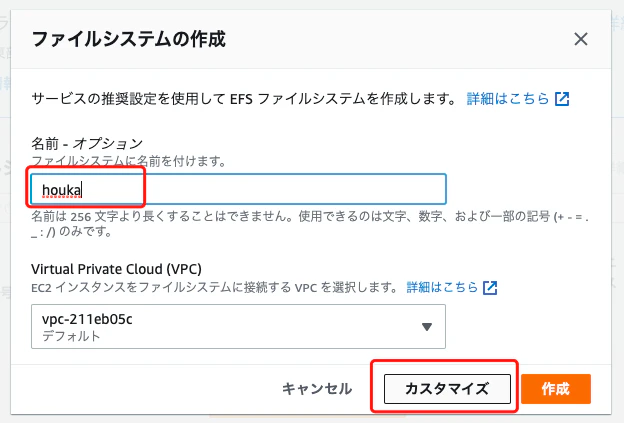Place cursor on the typed houka text
The image size is (624, 423).
tap(61, 190)
